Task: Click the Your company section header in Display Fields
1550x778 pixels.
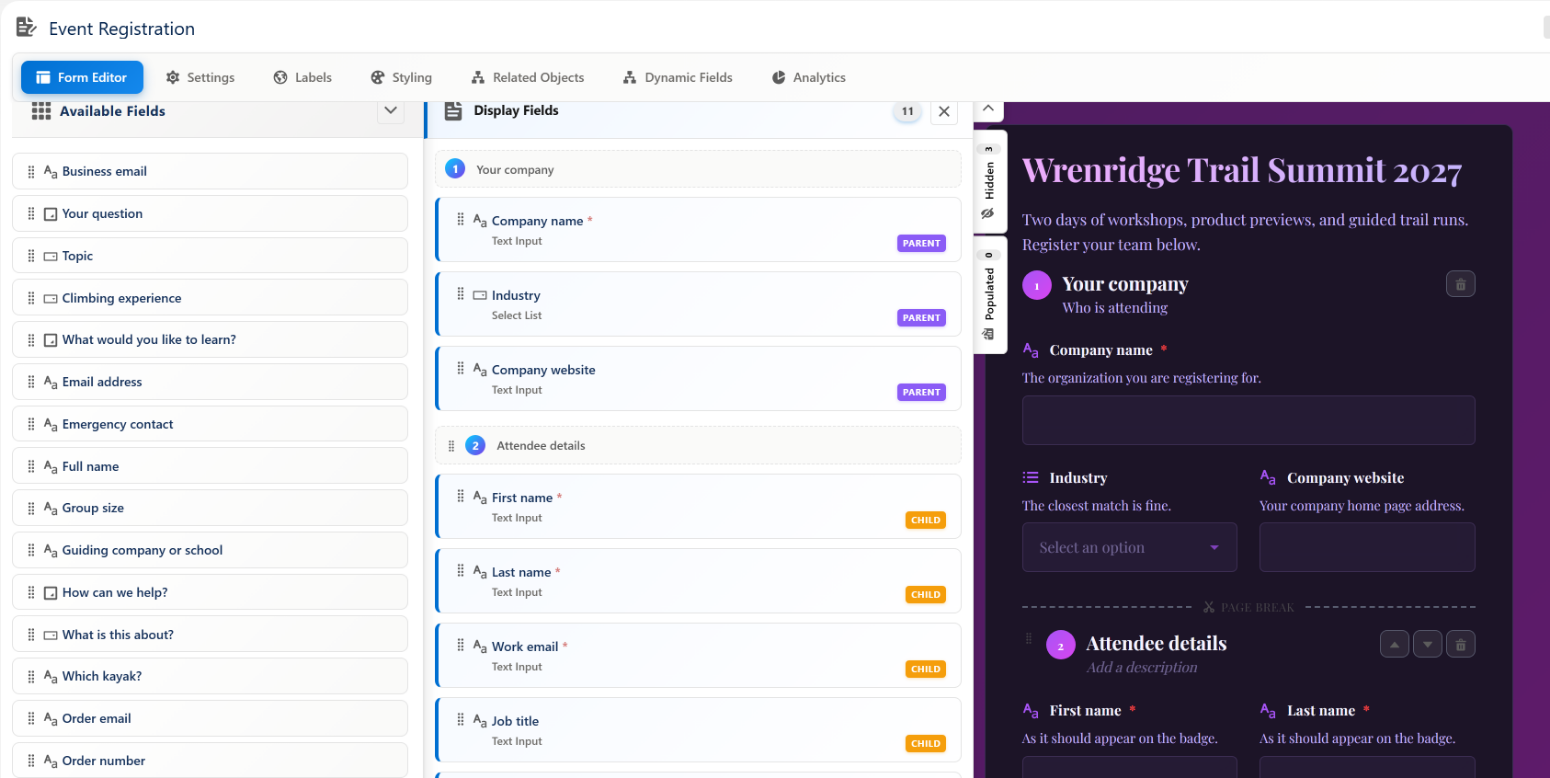Action: [x=698, y=169]
